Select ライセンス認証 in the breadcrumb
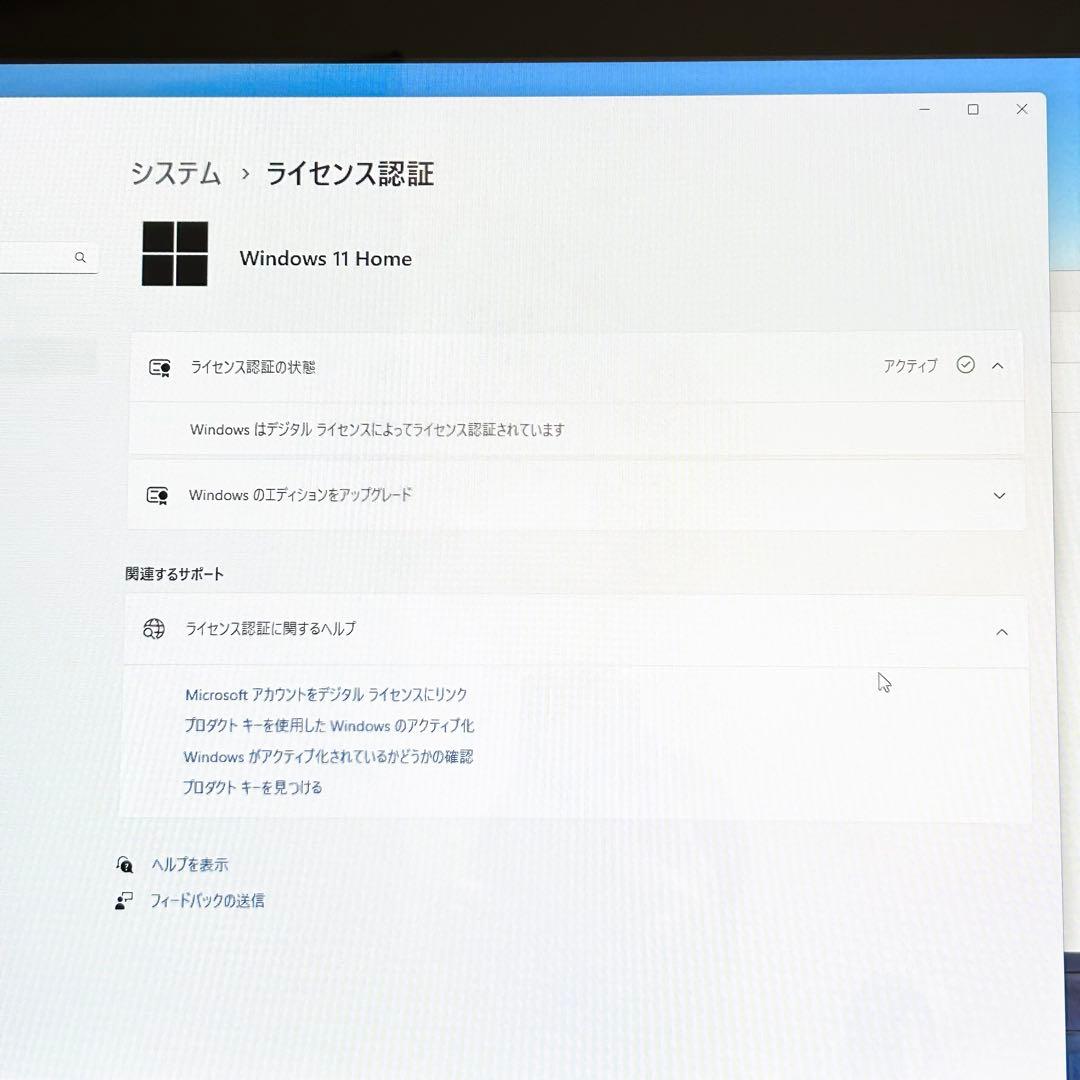 (x=349, y=174)
